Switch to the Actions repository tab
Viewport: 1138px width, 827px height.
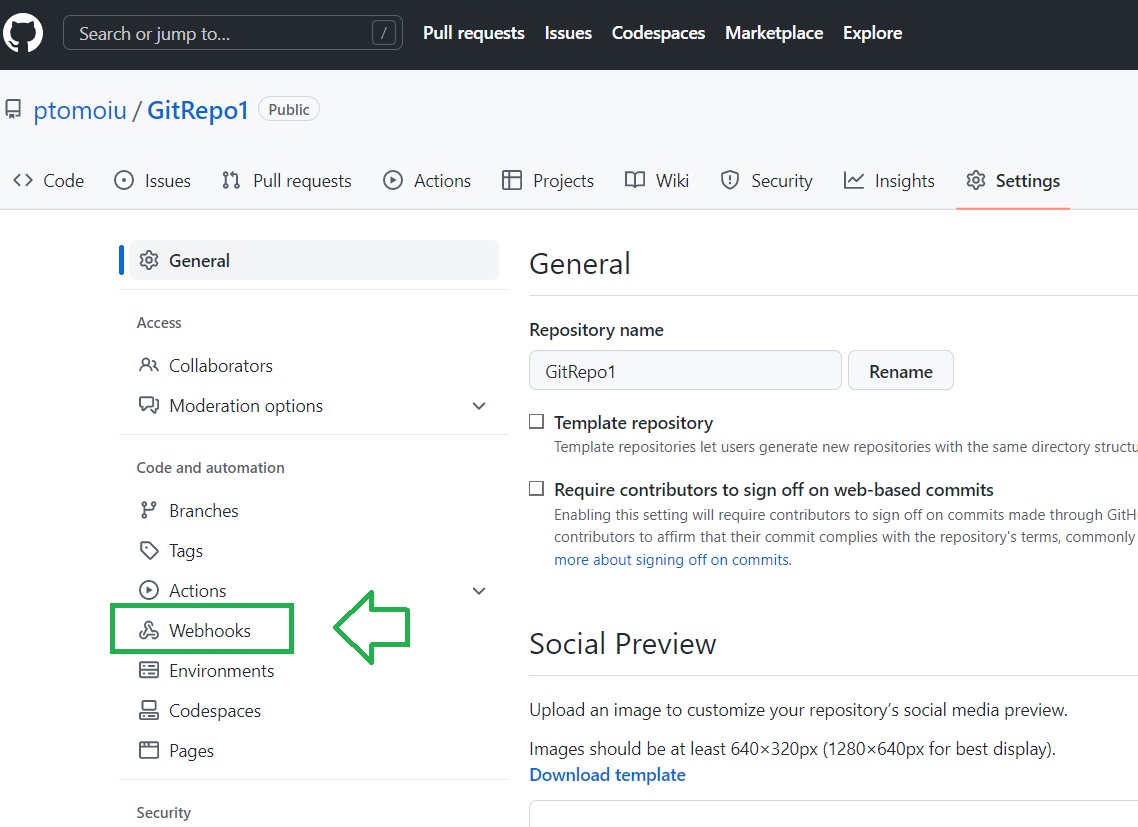[x=427, y=180]
